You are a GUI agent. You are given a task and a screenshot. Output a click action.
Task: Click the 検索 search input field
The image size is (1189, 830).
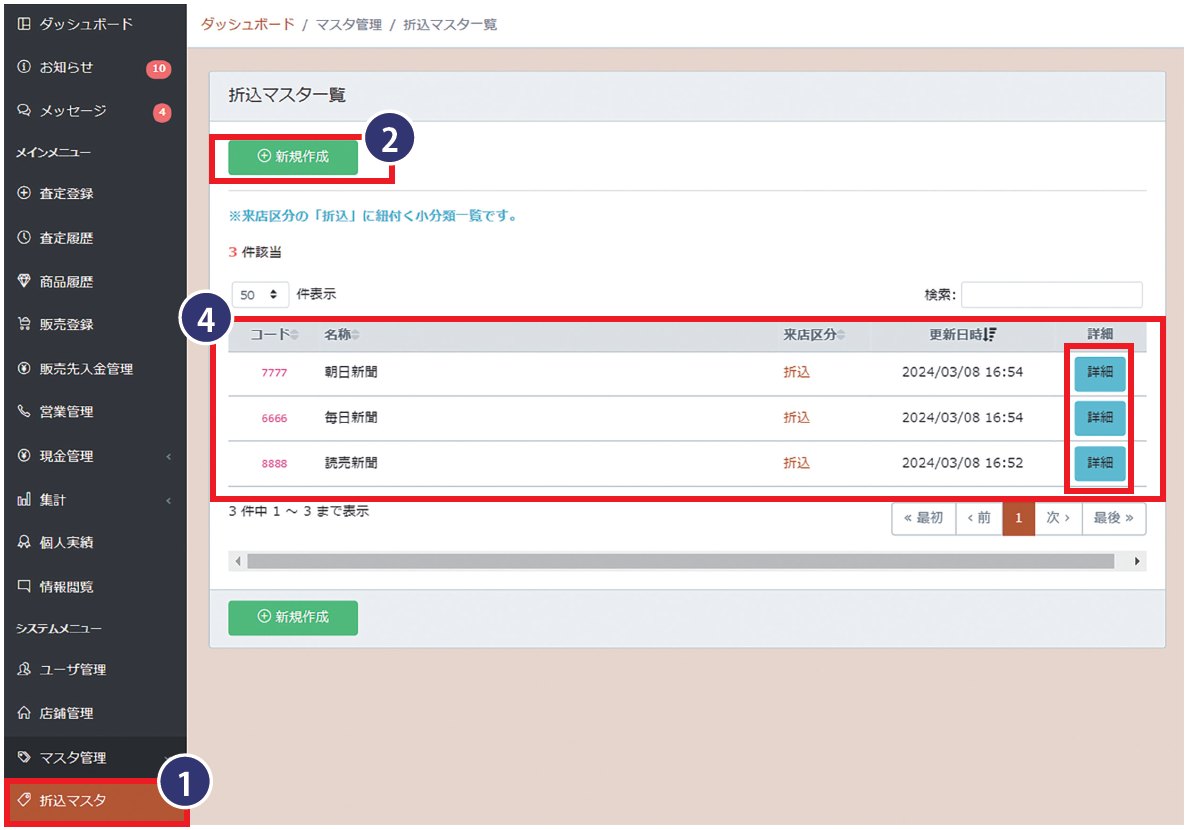pos(1051,295)
